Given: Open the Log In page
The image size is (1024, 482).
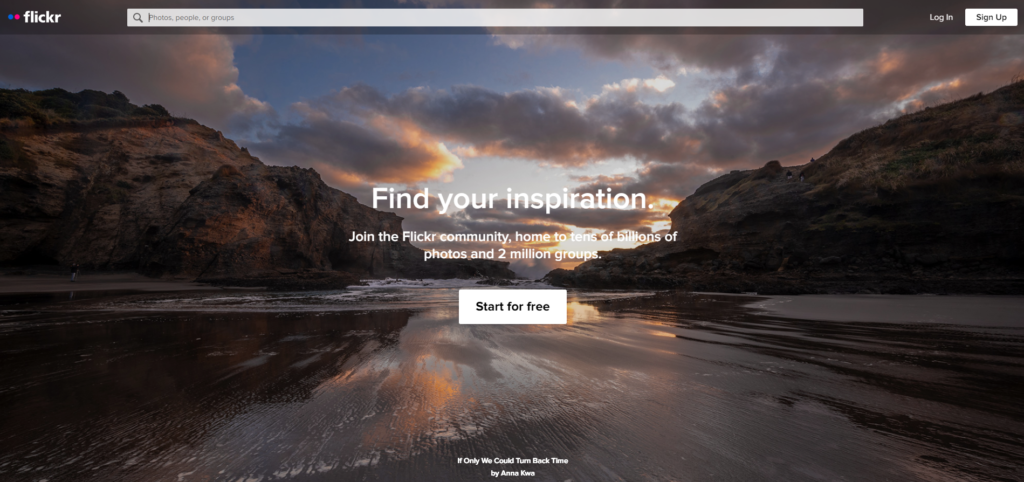Looking at the screenshot, I should coord(941,18).
